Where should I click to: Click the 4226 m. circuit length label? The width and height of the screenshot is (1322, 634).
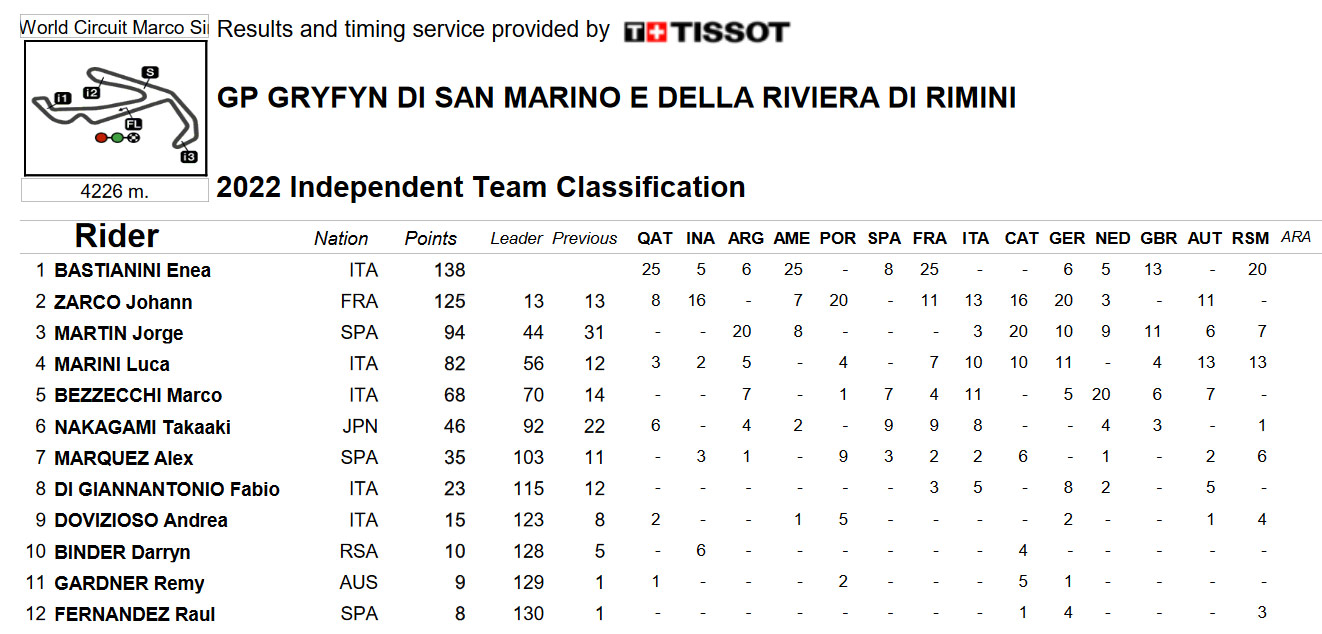tap(115, 191)
